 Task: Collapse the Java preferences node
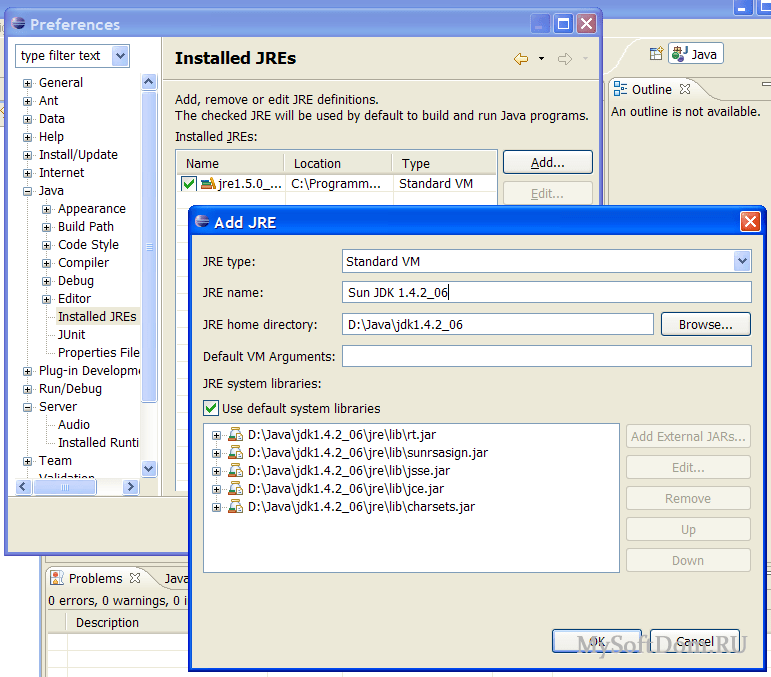[x=28, y=191]
